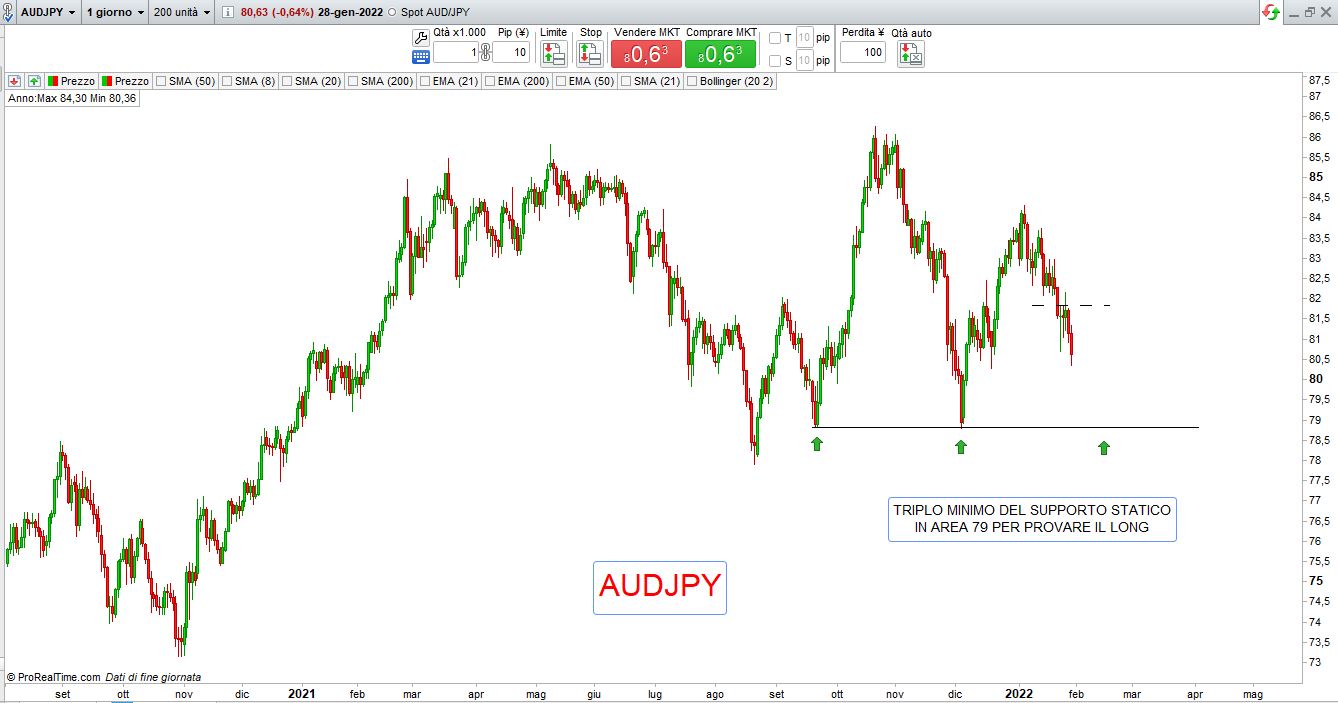Click the blue keyboard icon
The height and width of the screenshot is (703, 1338).
[x=420, y=57]
